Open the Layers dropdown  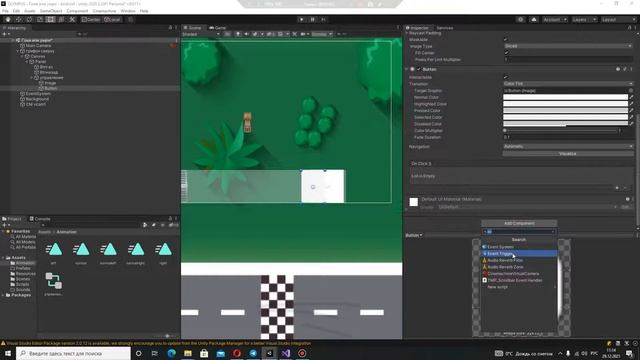click(x=584, y=20)
